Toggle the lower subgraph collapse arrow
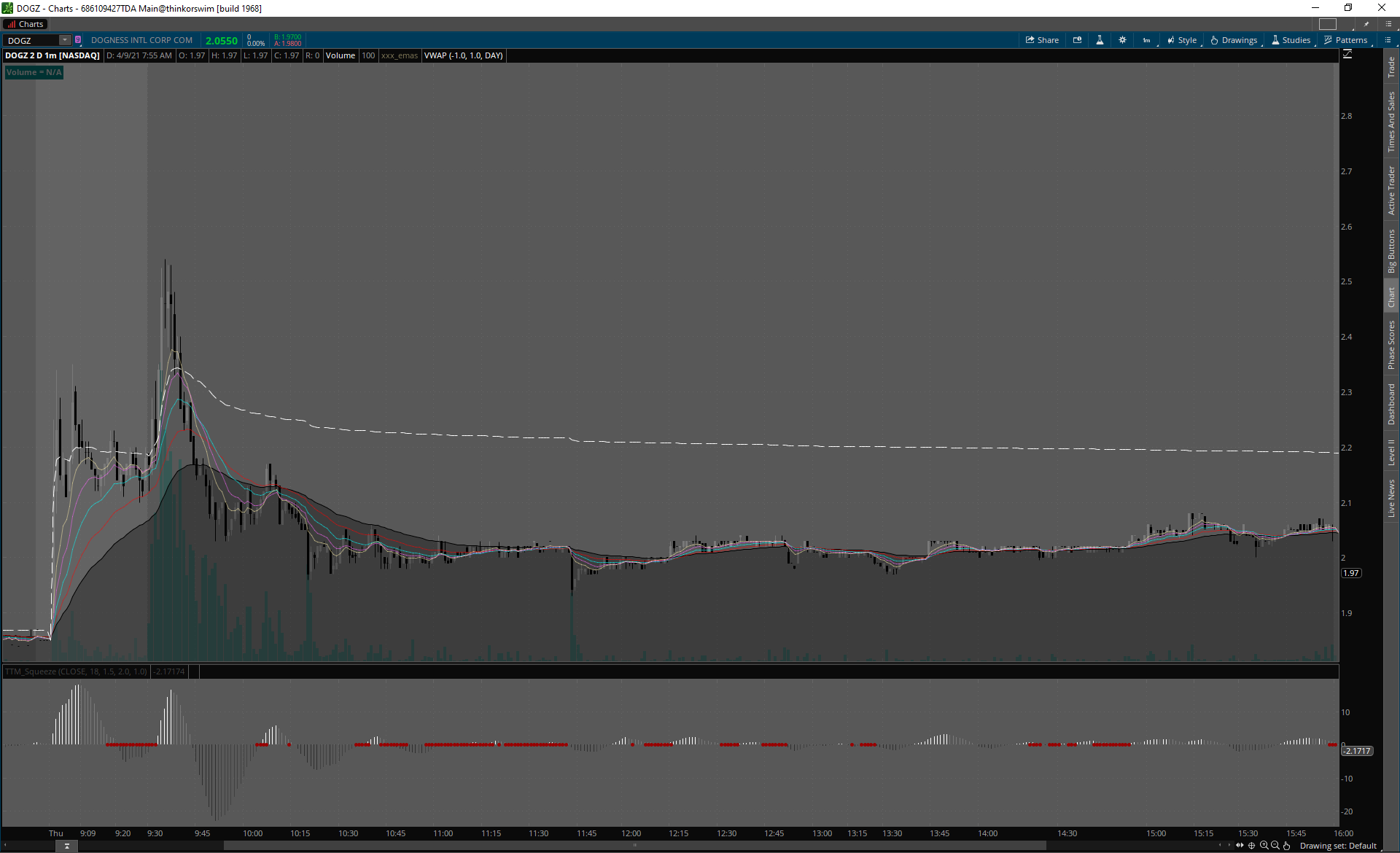Viewport: 1400px width, 853px height. tap(66, 846)
